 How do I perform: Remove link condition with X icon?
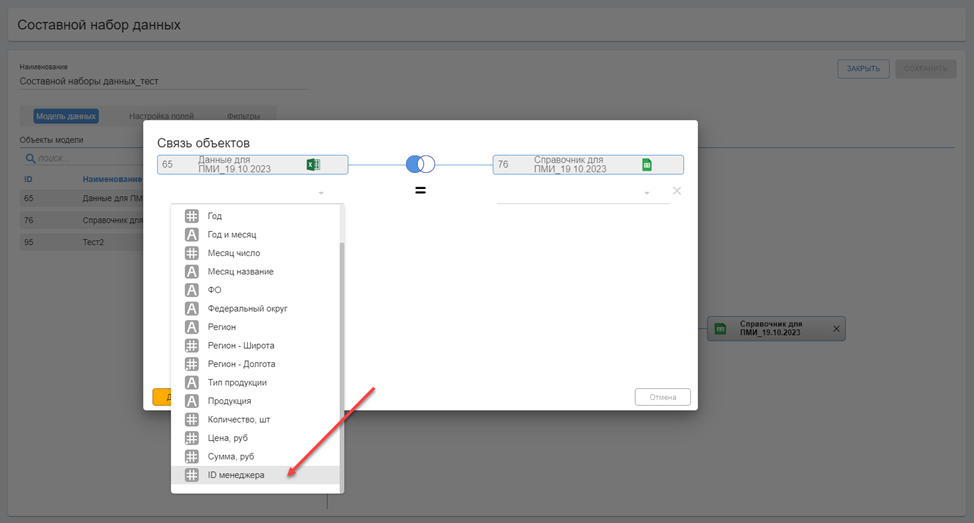(x=677, y=191)
